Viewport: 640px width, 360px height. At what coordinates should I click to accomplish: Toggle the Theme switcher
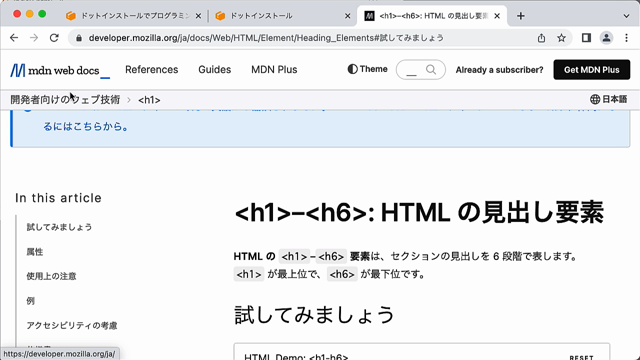coord(367,69)
